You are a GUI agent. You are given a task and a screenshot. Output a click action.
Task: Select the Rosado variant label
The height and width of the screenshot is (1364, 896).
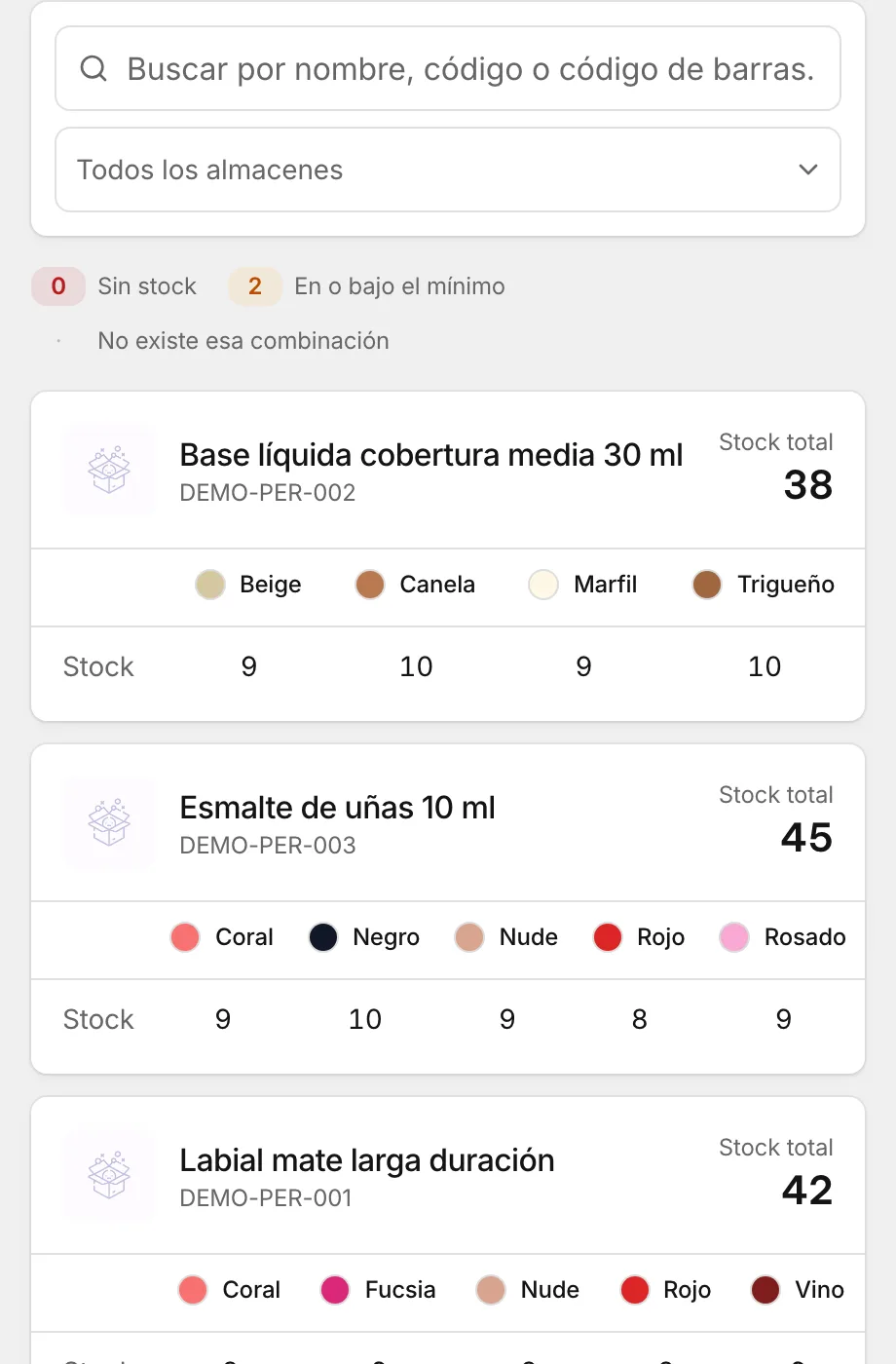click(x=805, y=937)
